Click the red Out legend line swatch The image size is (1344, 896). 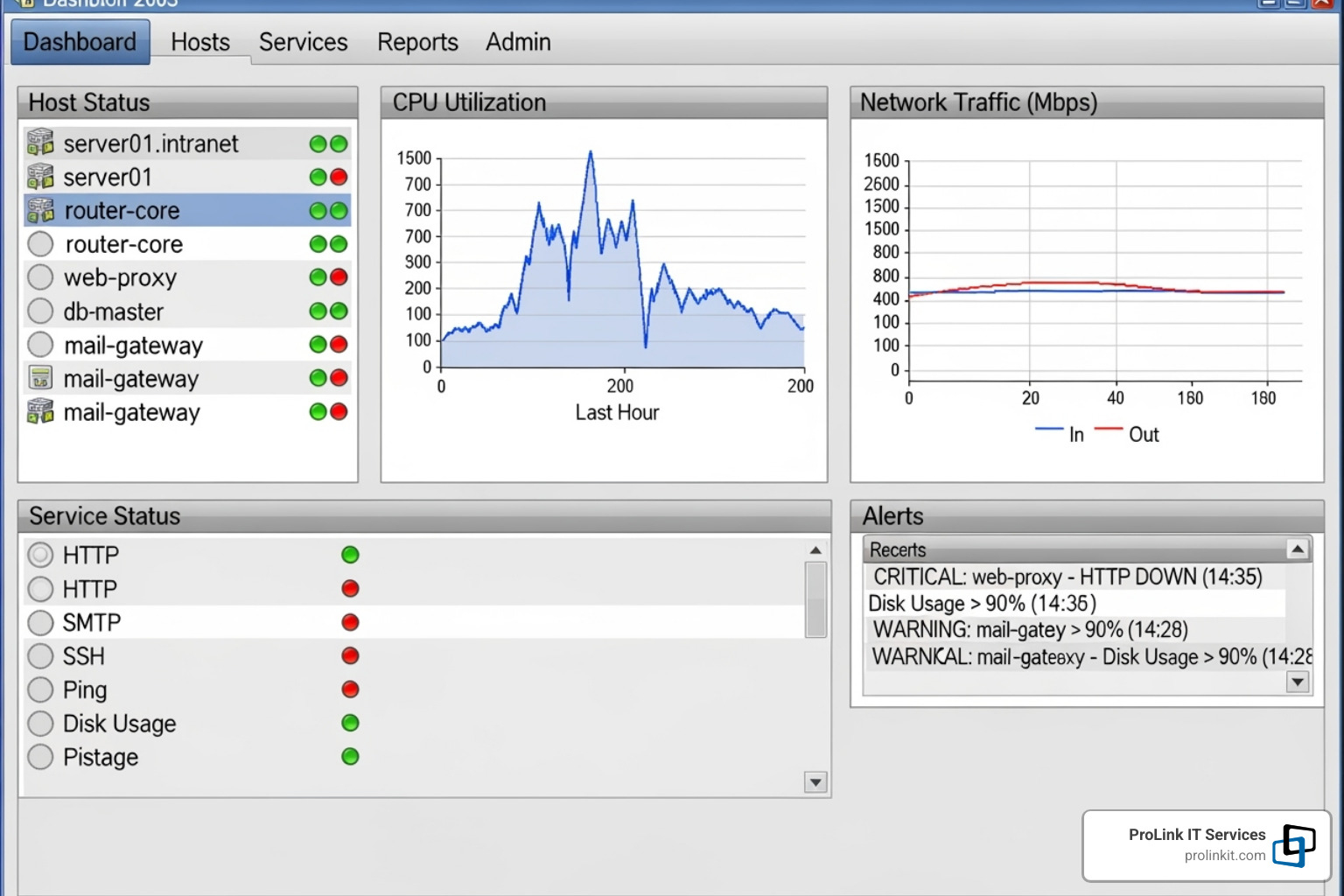[1108, 429]
